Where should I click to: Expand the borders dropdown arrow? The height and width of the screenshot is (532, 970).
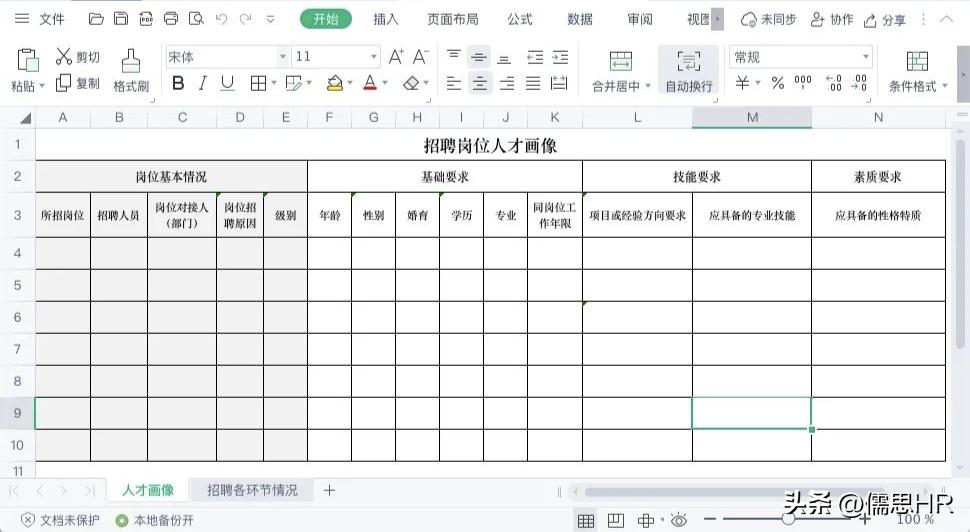point(273,83)
